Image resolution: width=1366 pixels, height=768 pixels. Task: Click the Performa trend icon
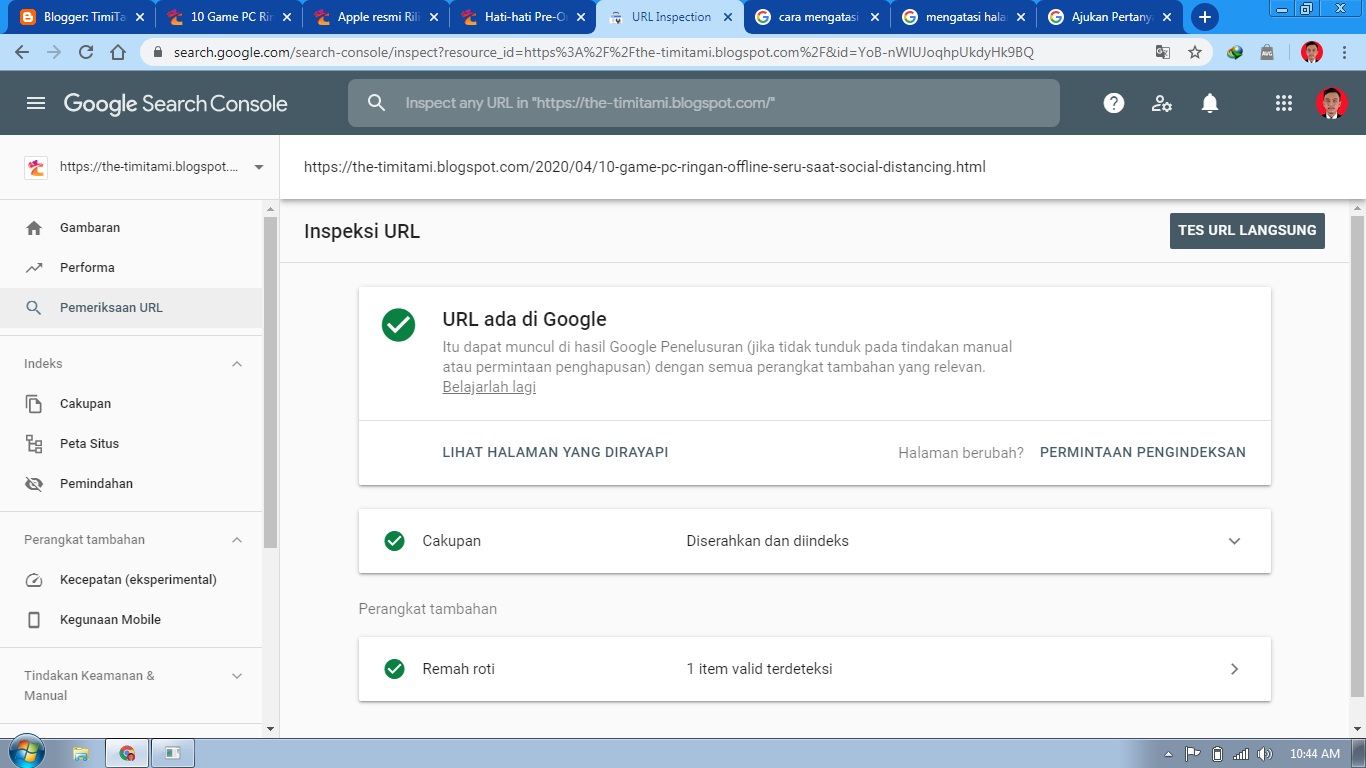pos(34,268)
